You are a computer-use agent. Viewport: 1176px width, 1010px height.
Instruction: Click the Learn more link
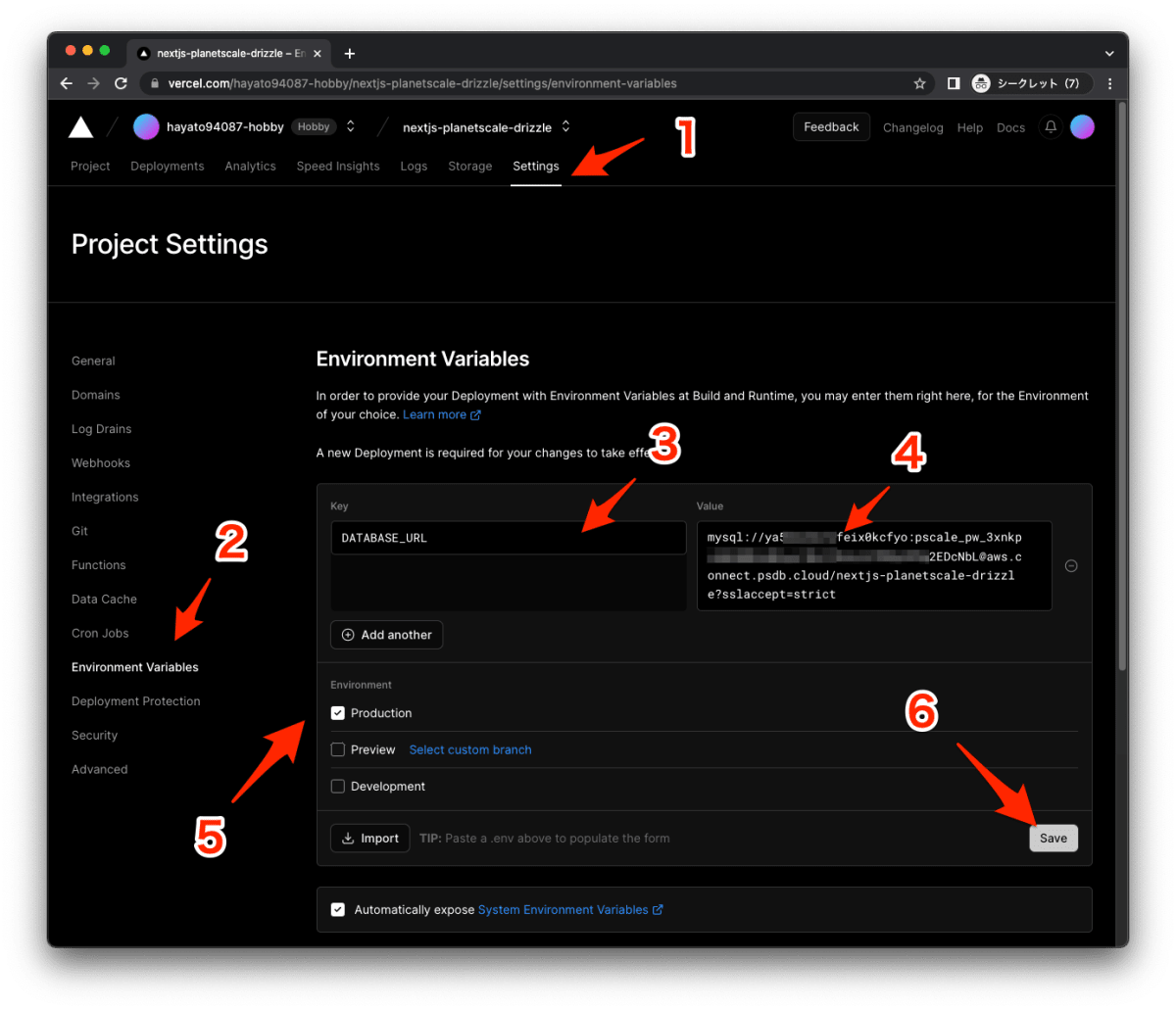(x=442, y=414)
